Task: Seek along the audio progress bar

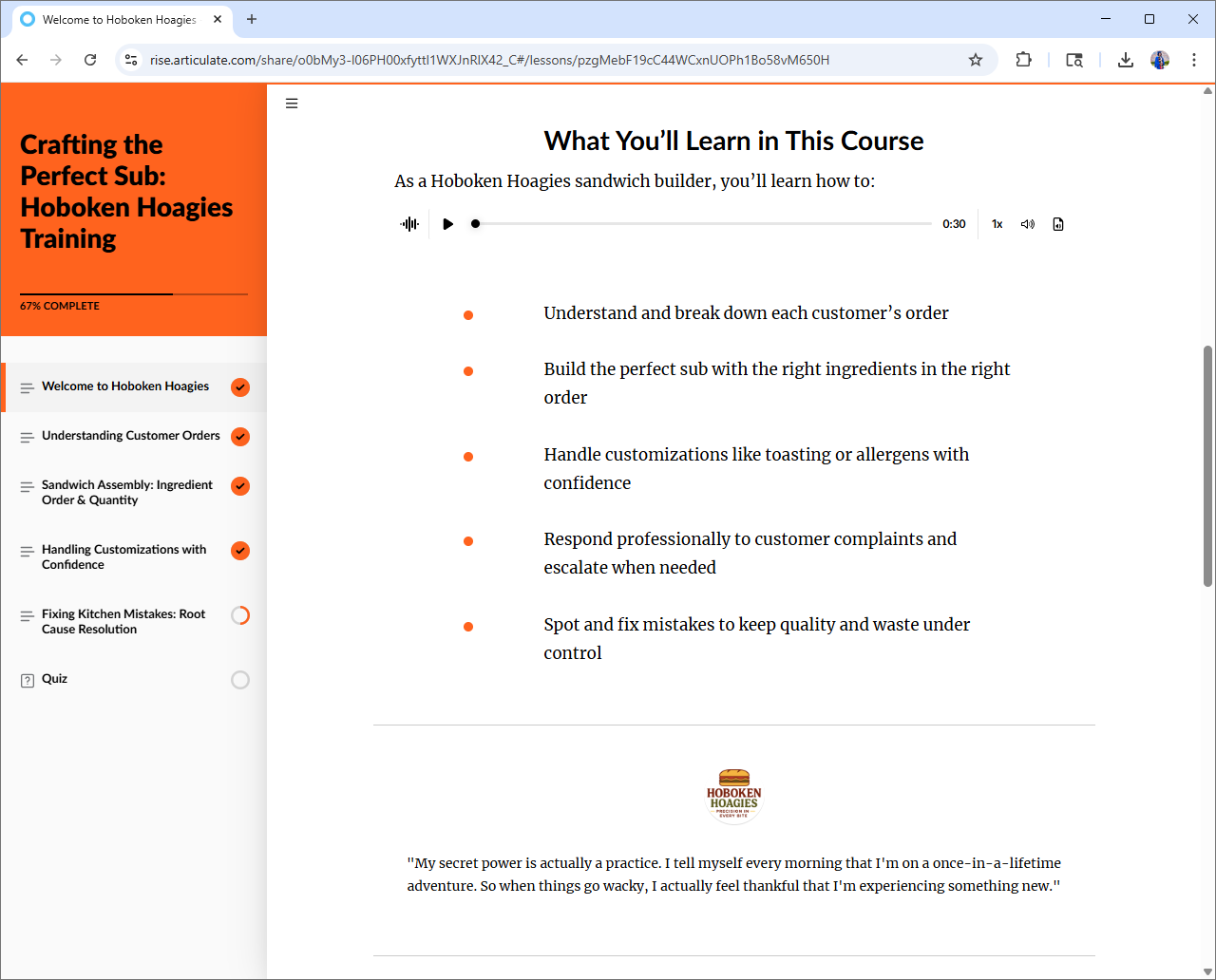Action: [703, 224]
